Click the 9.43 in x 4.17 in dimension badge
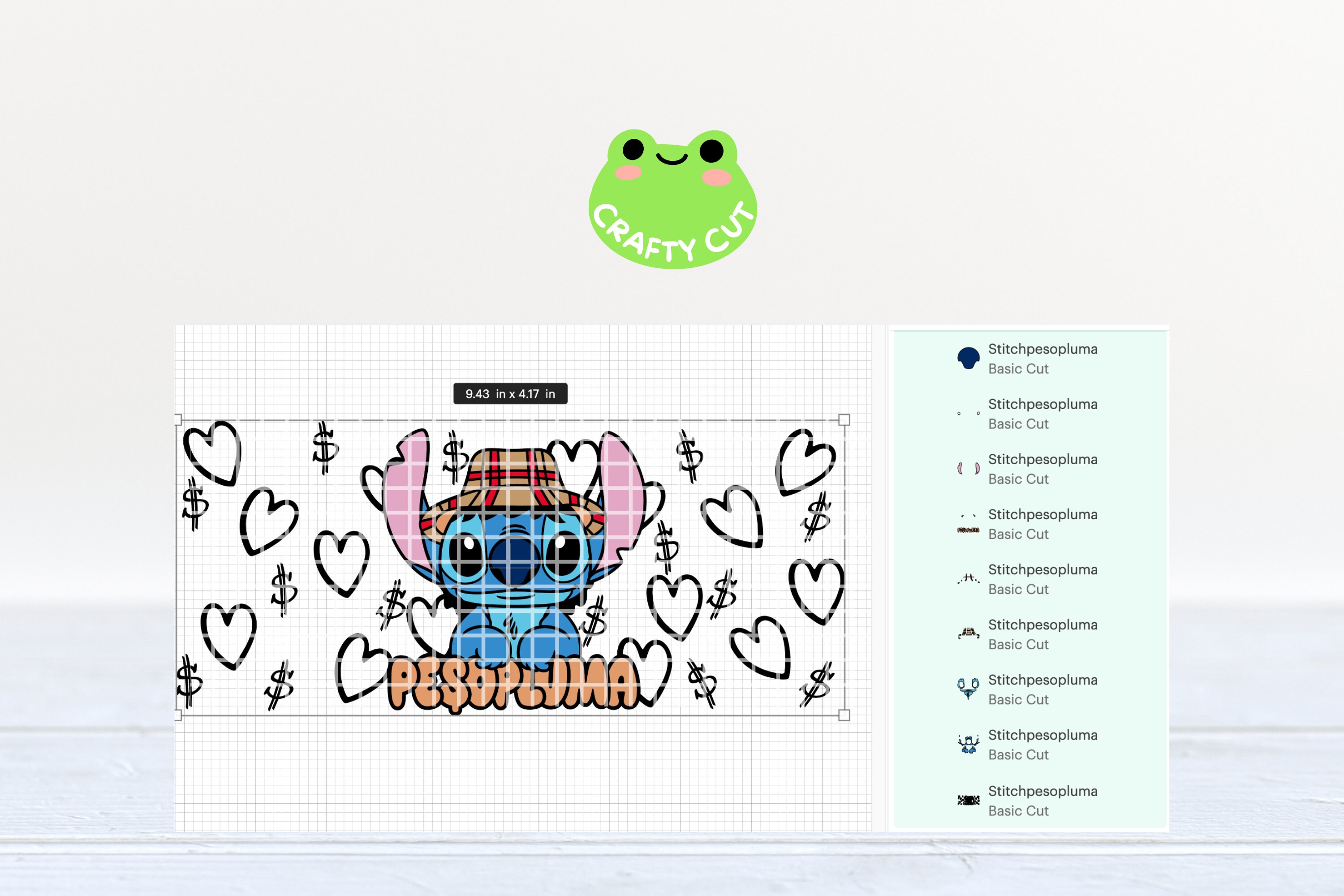1344x896 pixels. pyautogui.click(x=510, y=393)
